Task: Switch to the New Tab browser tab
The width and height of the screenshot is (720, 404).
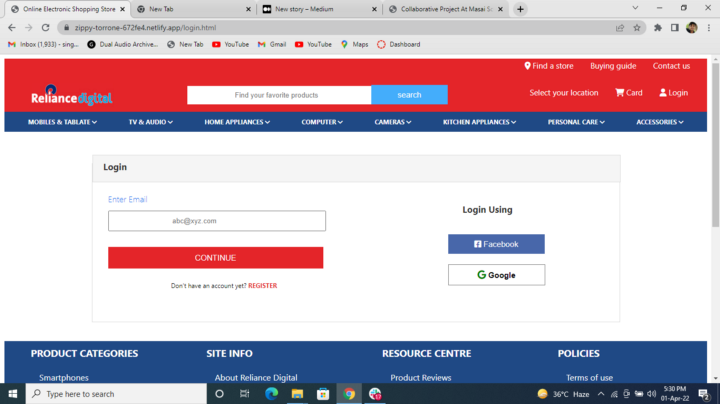Action: (193, 9)
